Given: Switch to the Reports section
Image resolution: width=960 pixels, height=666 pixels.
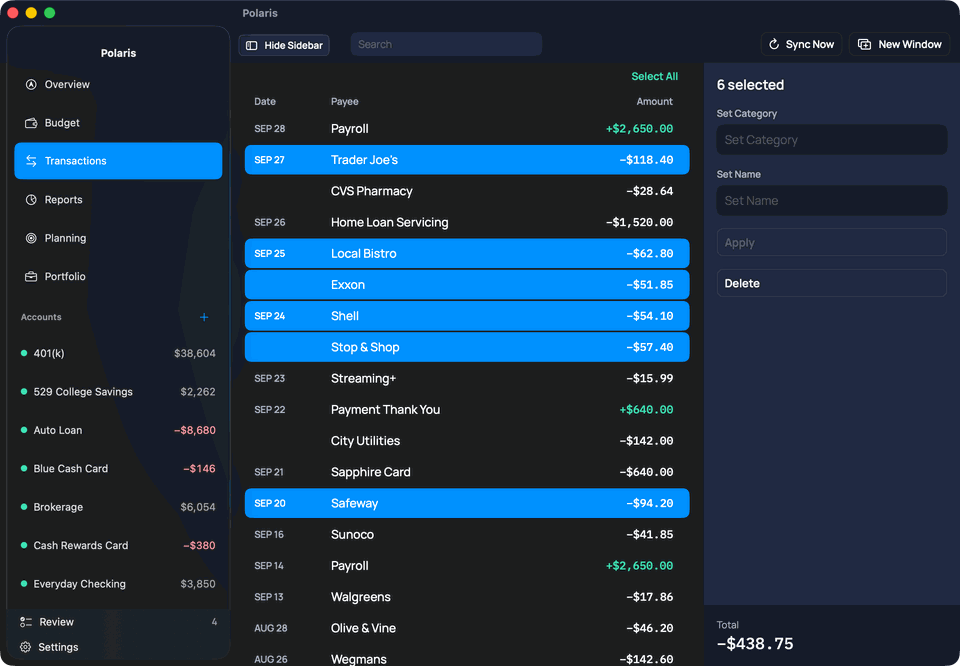Looking at the screenshot, I should click(x=118, y=200).
